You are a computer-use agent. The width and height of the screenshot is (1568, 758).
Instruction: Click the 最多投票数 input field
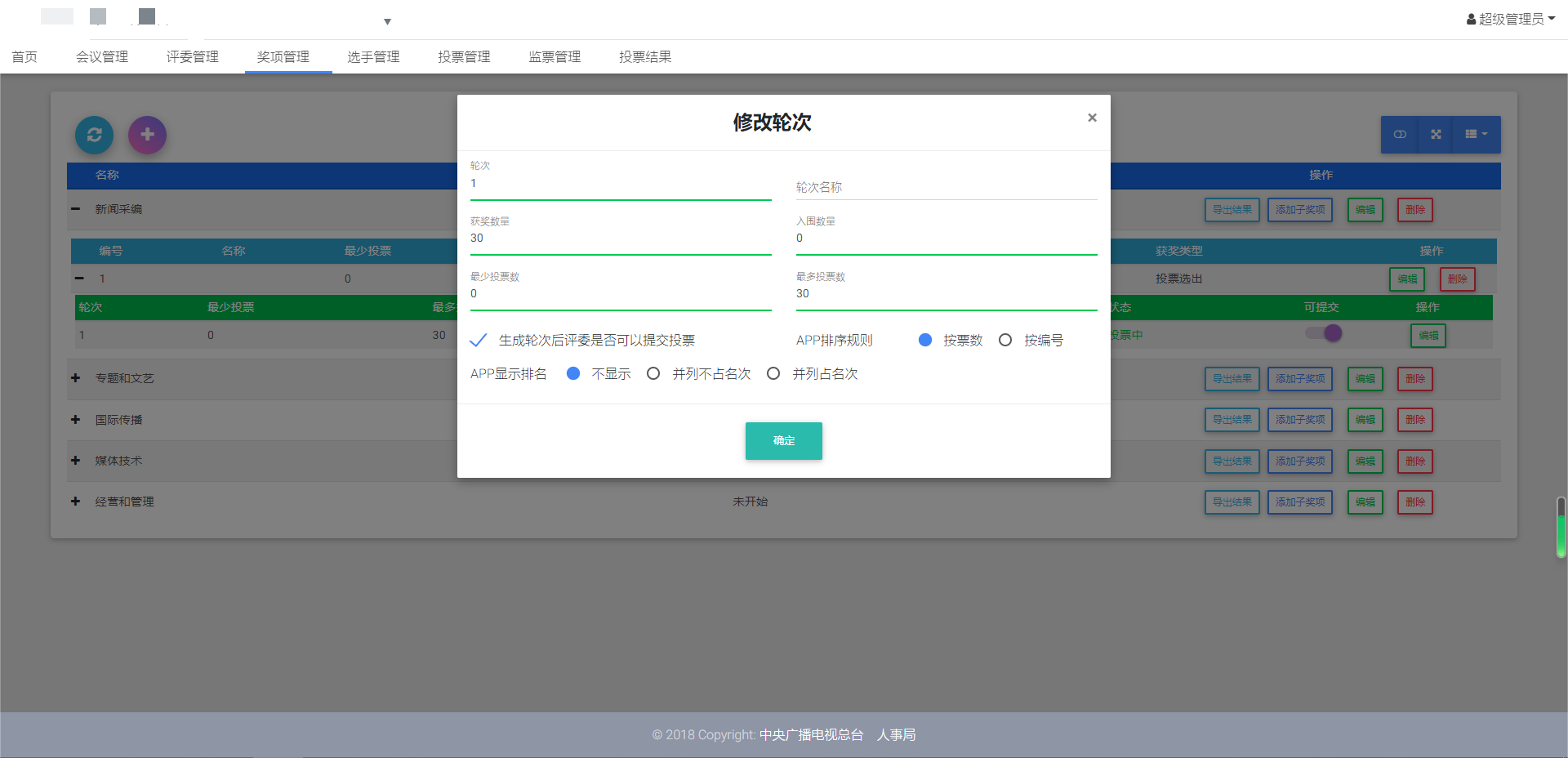(947, 294)
